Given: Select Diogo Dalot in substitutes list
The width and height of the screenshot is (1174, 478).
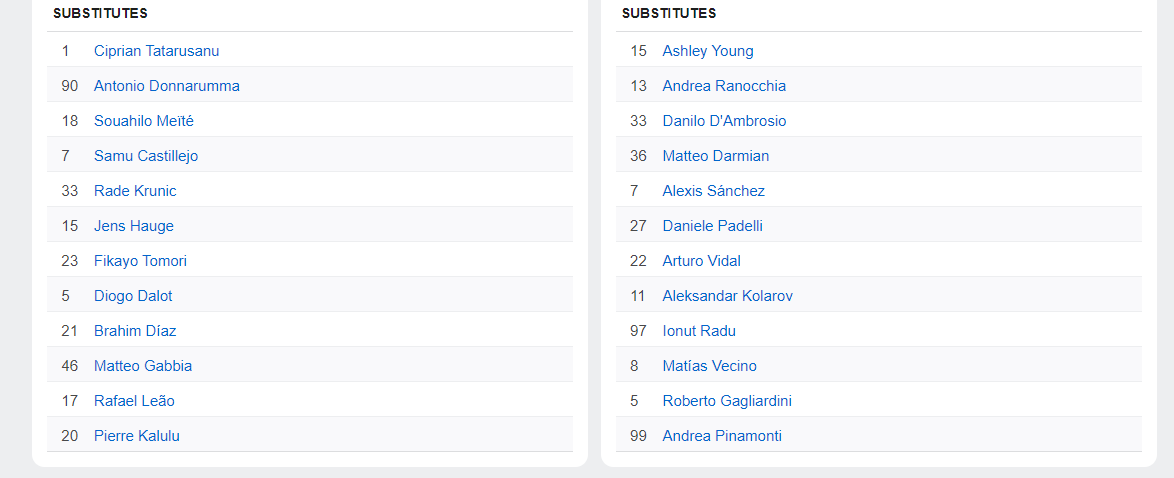Looking at the screenshot, I should coord(133,296).
